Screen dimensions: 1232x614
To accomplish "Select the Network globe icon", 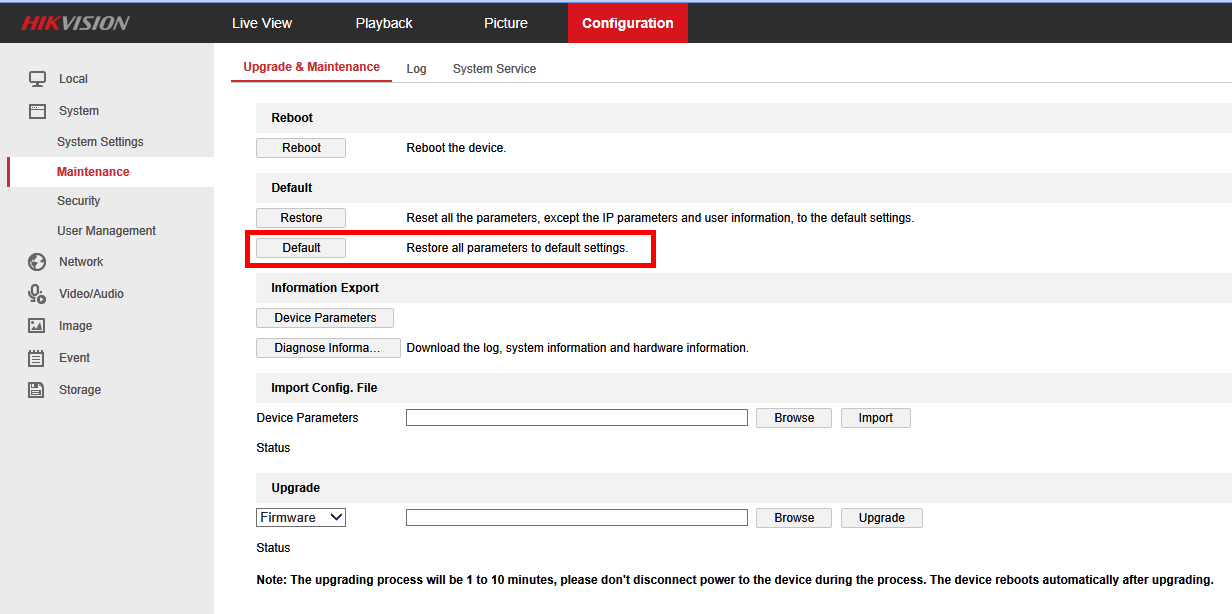I will coord(37,261).
